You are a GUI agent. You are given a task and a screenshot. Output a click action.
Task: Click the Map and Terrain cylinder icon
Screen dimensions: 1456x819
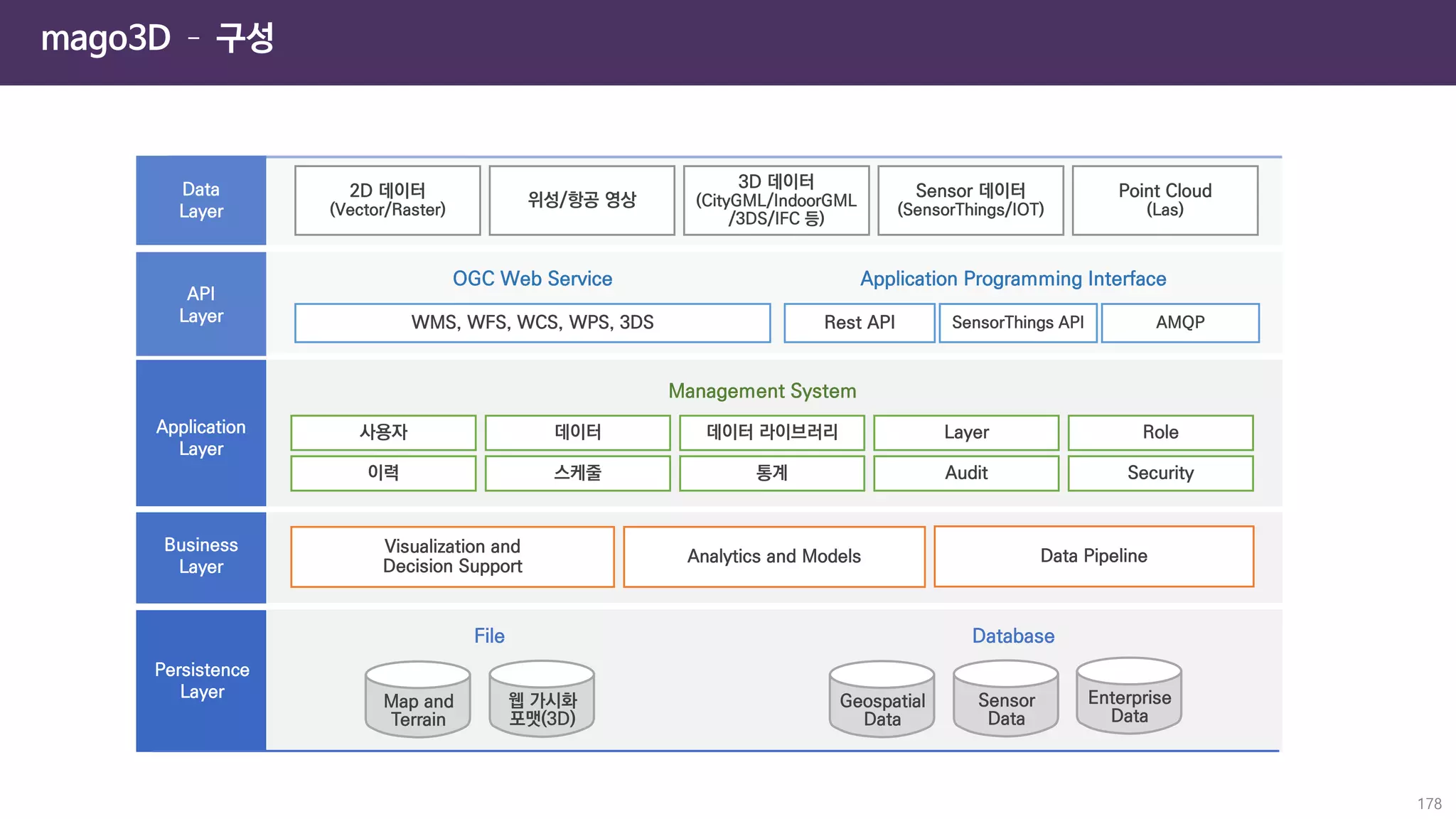(418, 700)
